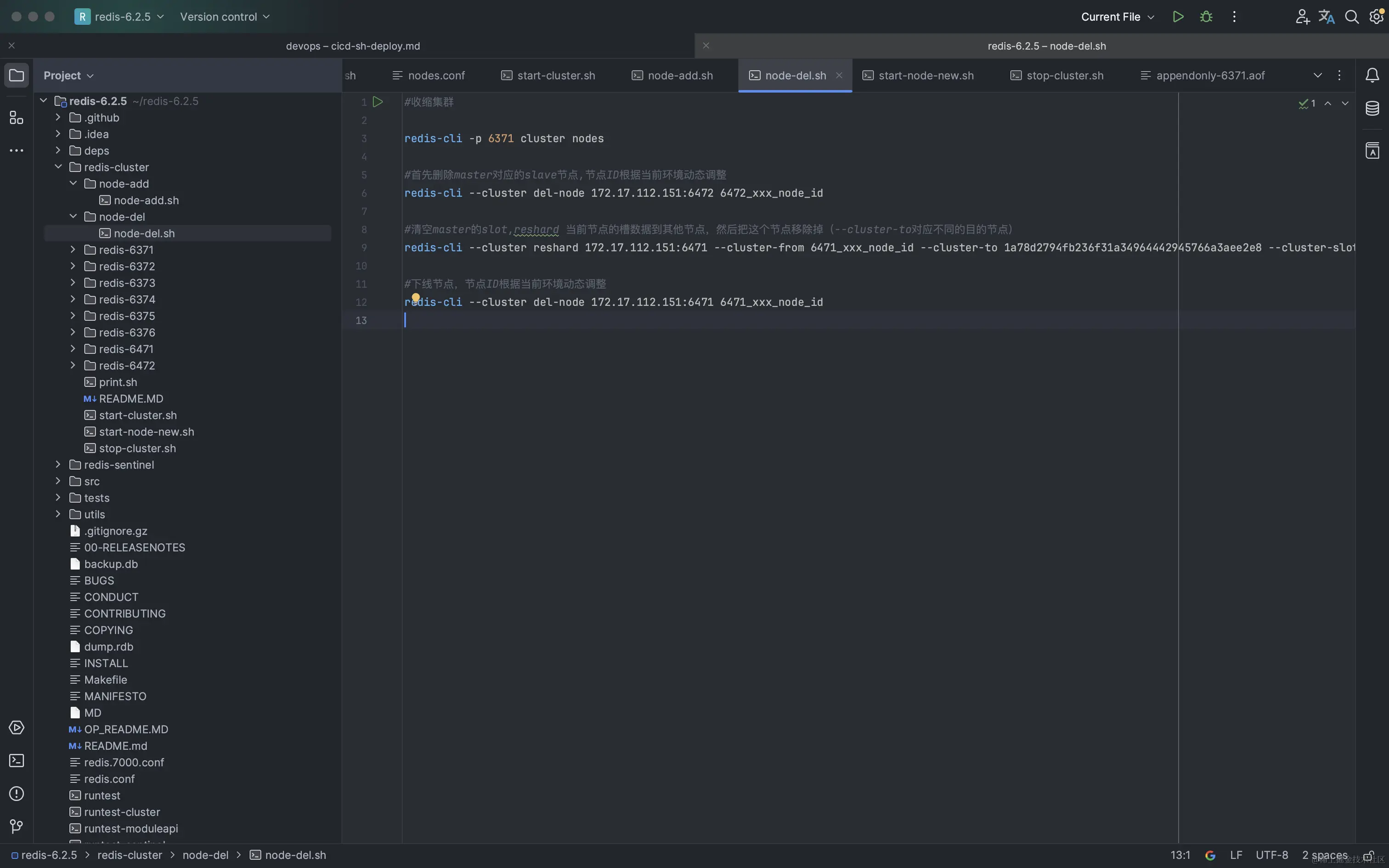Collapse the node-del folder

coord(73,216)
